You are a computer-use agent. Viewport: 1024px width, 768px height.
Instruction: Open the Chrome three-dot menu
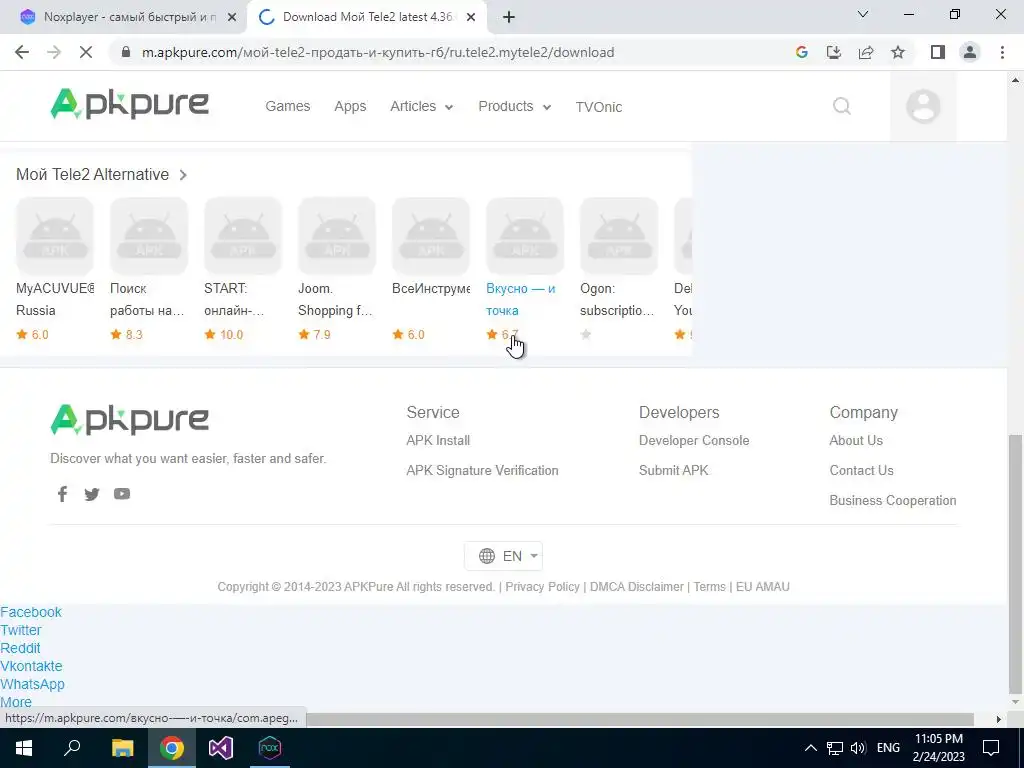point(1002,52)
